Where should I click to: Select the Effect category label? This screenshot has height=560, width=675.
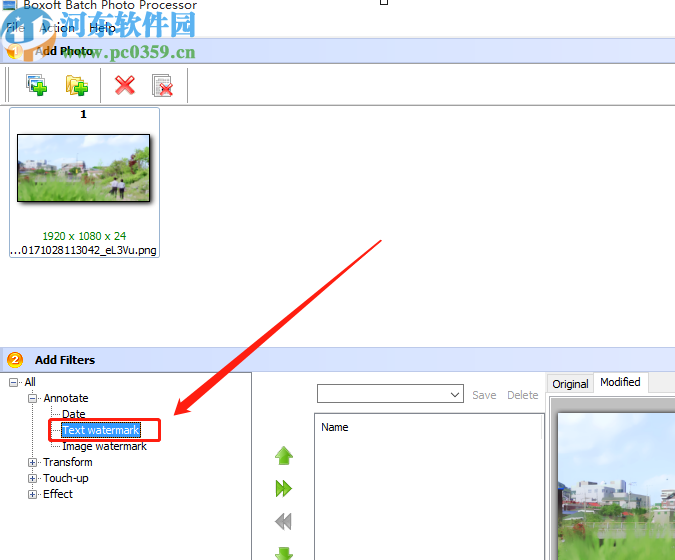pyautogui.click(x=58, y=494)
